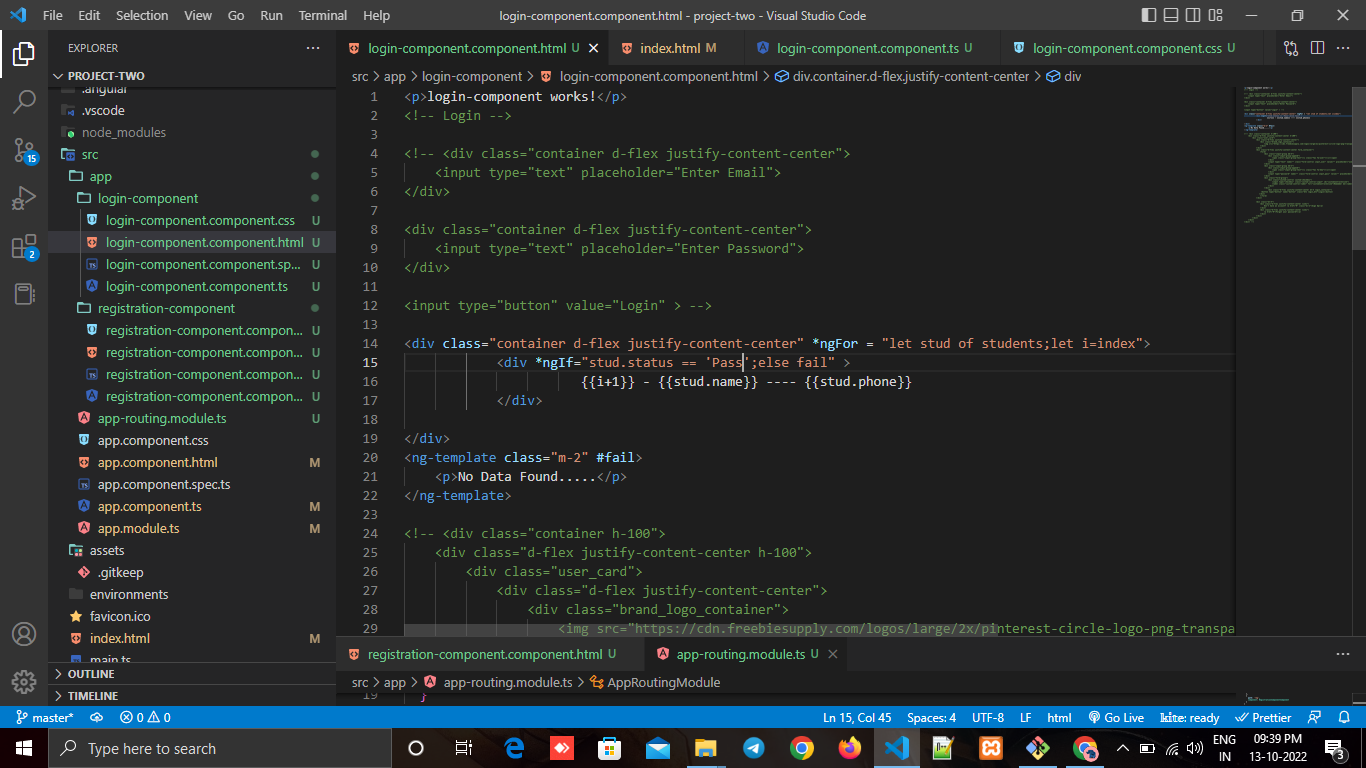Viewport: 1366px width, 768px height.
Task: Open the Accounts icon in activity bar
Action: (24, 634)
